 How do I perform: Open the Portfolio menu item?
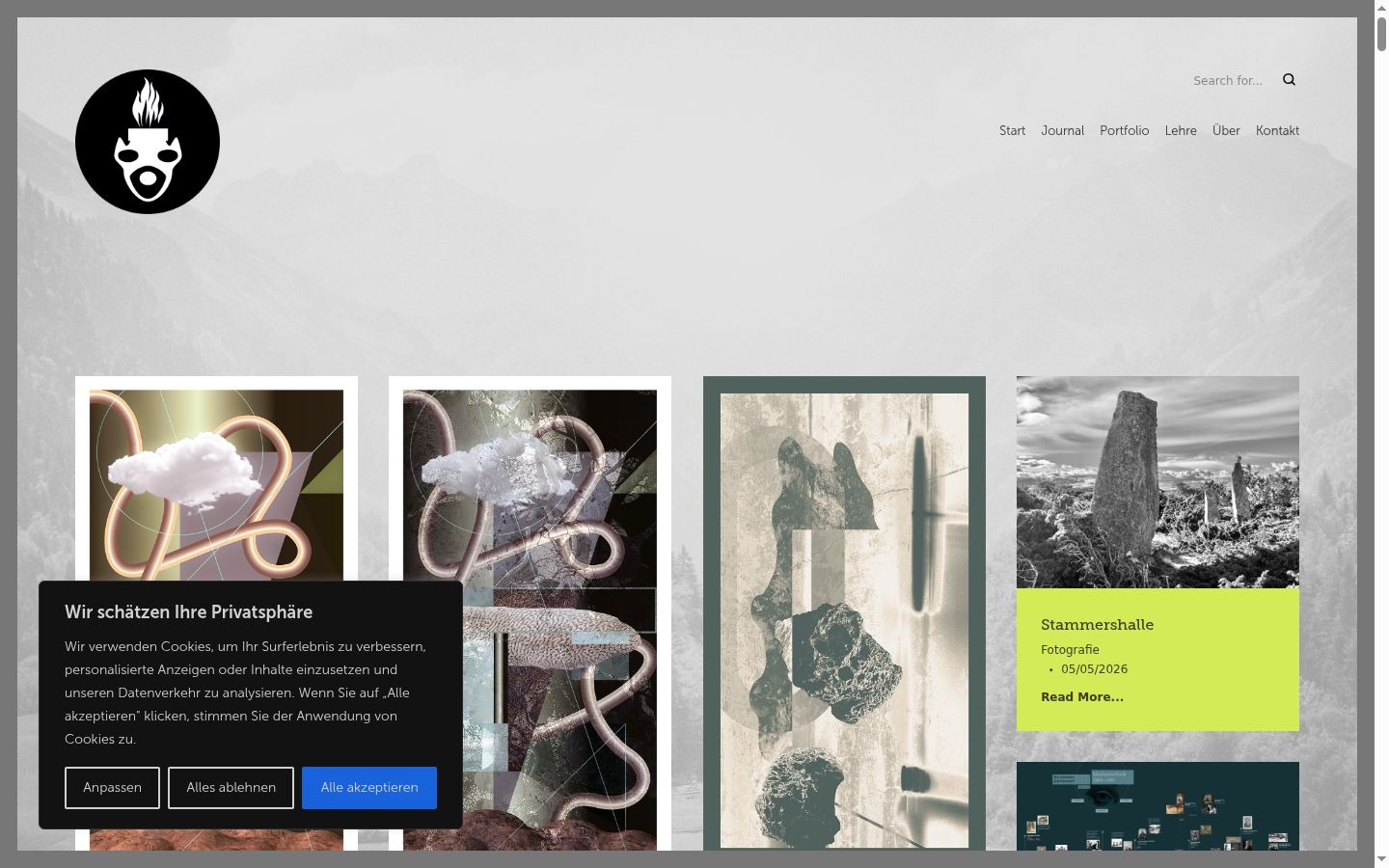(1124, 131)
